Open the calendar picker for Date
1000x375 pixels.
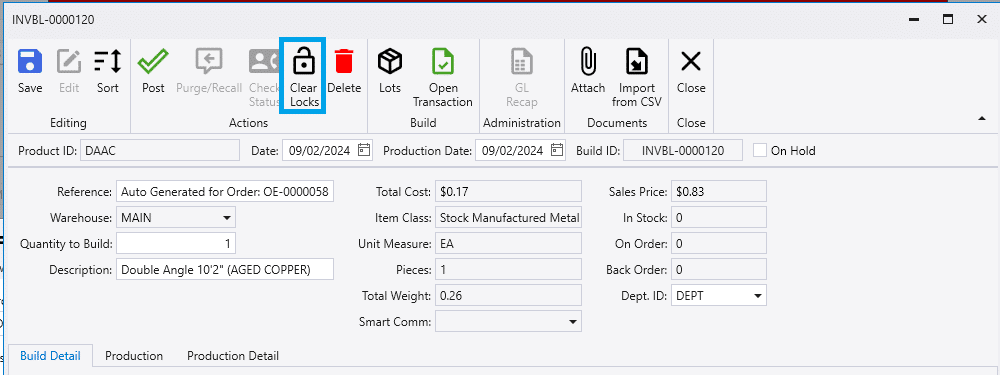[364, 151]
